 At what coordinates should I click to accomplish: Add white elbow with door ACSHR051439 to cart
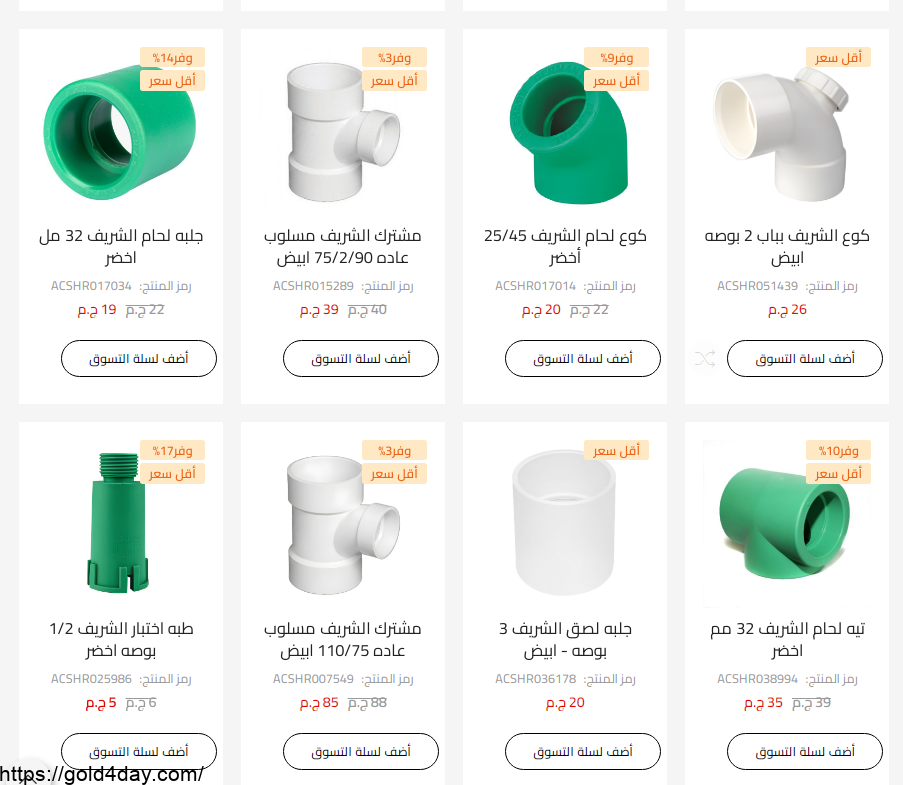tap(805, 358)
